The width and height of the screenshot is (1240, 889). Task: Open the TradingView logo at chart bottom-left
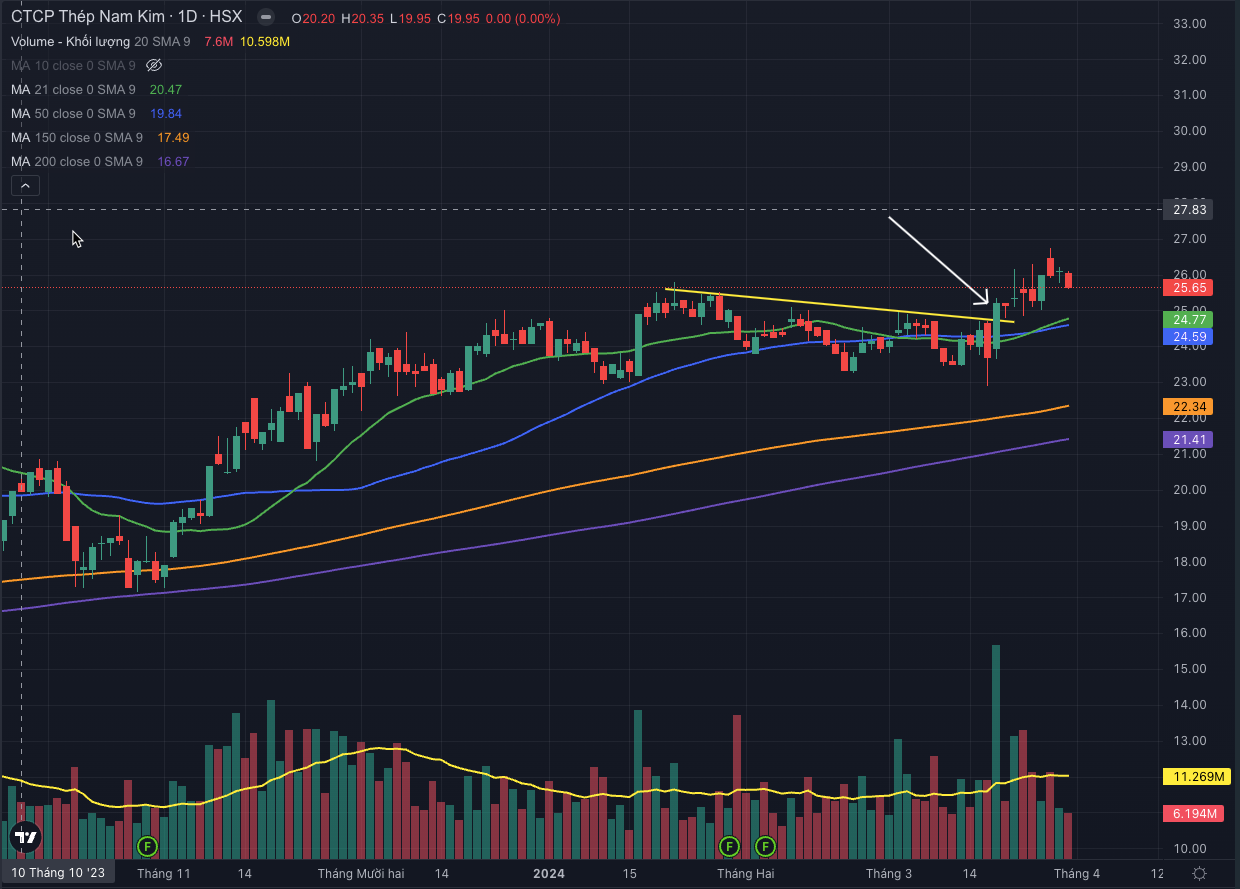[x=25, y=838]
